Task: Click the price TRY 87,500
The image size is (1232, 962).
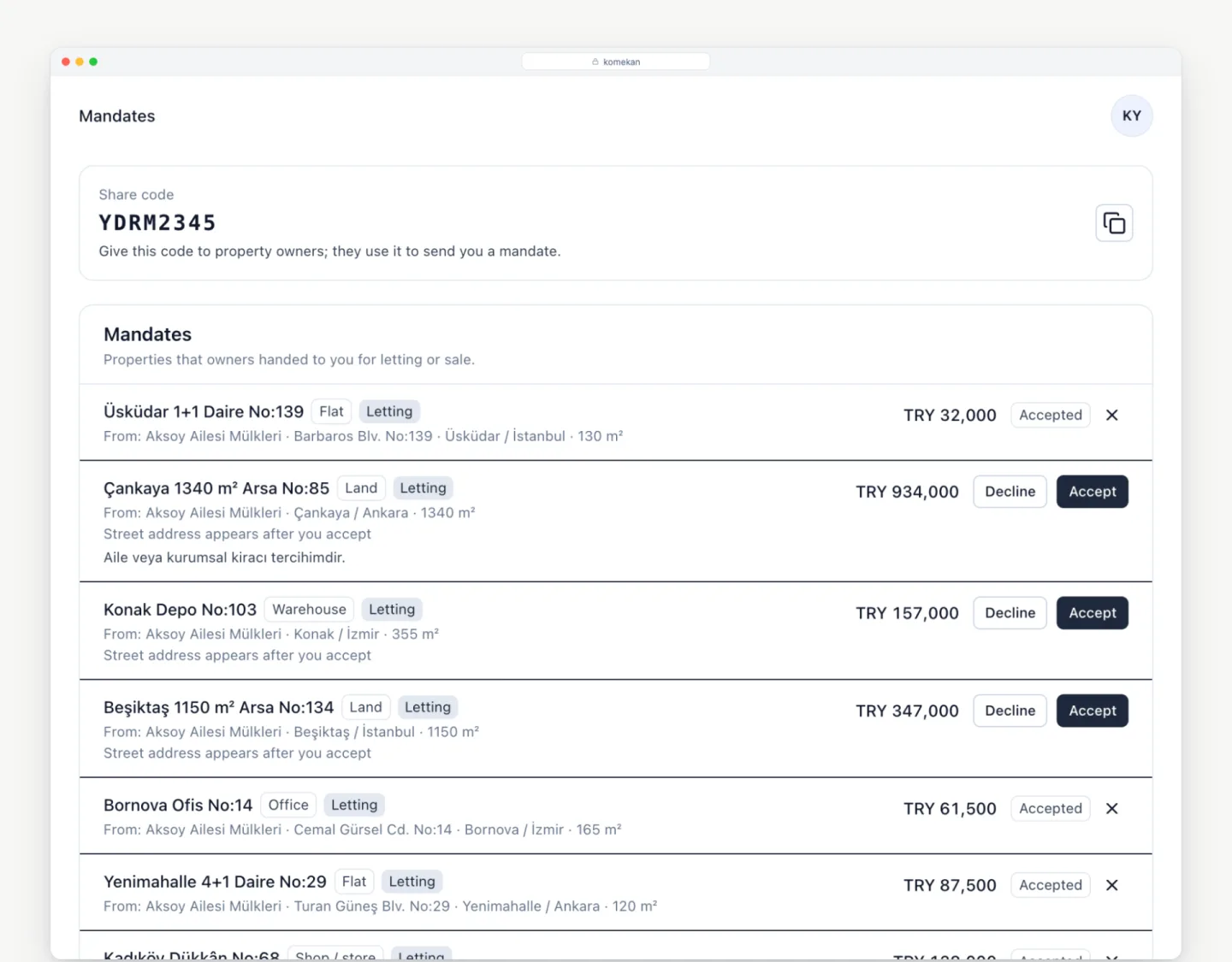Action: 950,885
